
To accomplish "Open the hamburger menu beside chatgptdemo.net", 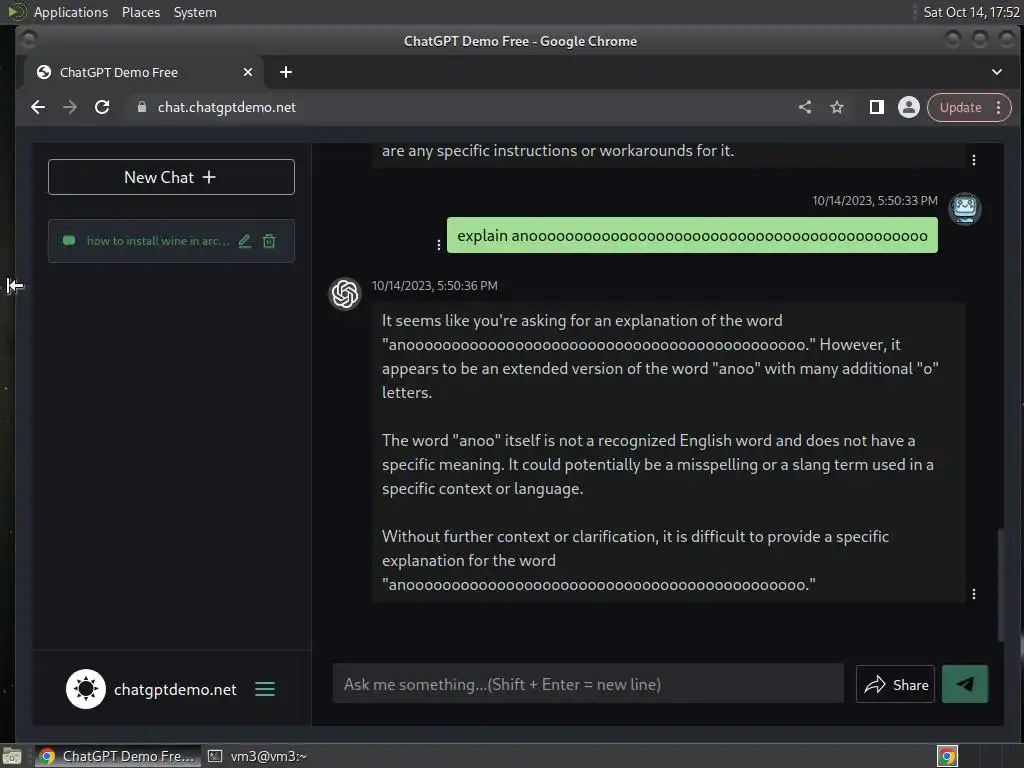I will [264, 689].
